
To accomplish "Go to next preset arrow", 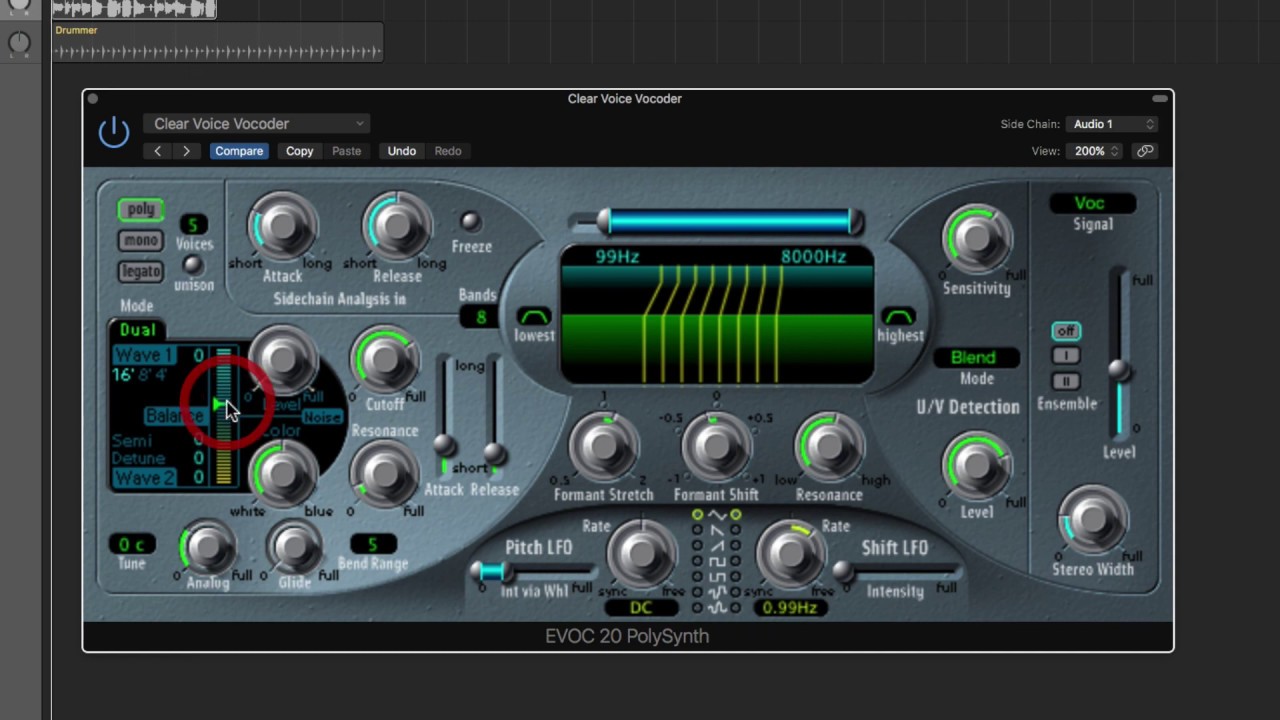I will (x=186, y=151).
